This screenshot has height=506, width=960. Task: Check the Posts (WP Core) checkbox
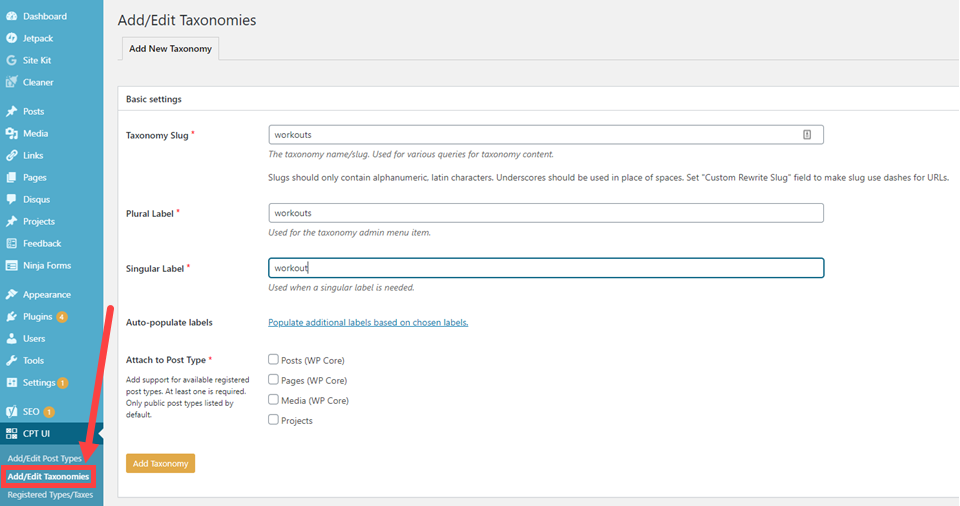point(273,360)
